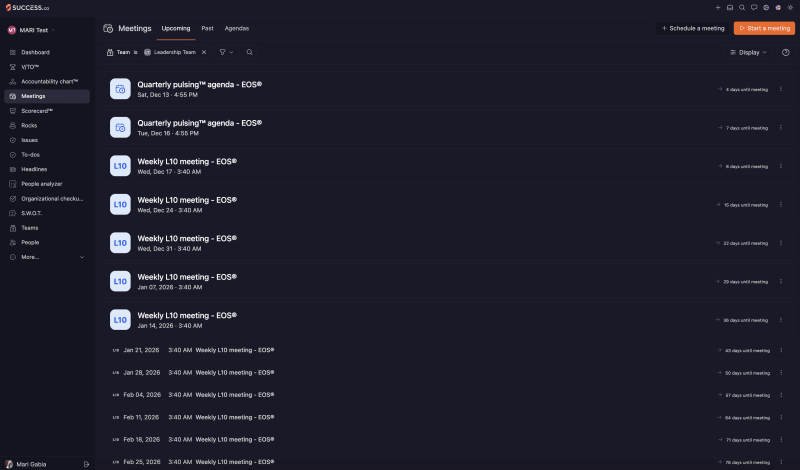This screenshot has height=470, width=800.
Task: Open the chat messages icon at top
Action: pos(754,8)
